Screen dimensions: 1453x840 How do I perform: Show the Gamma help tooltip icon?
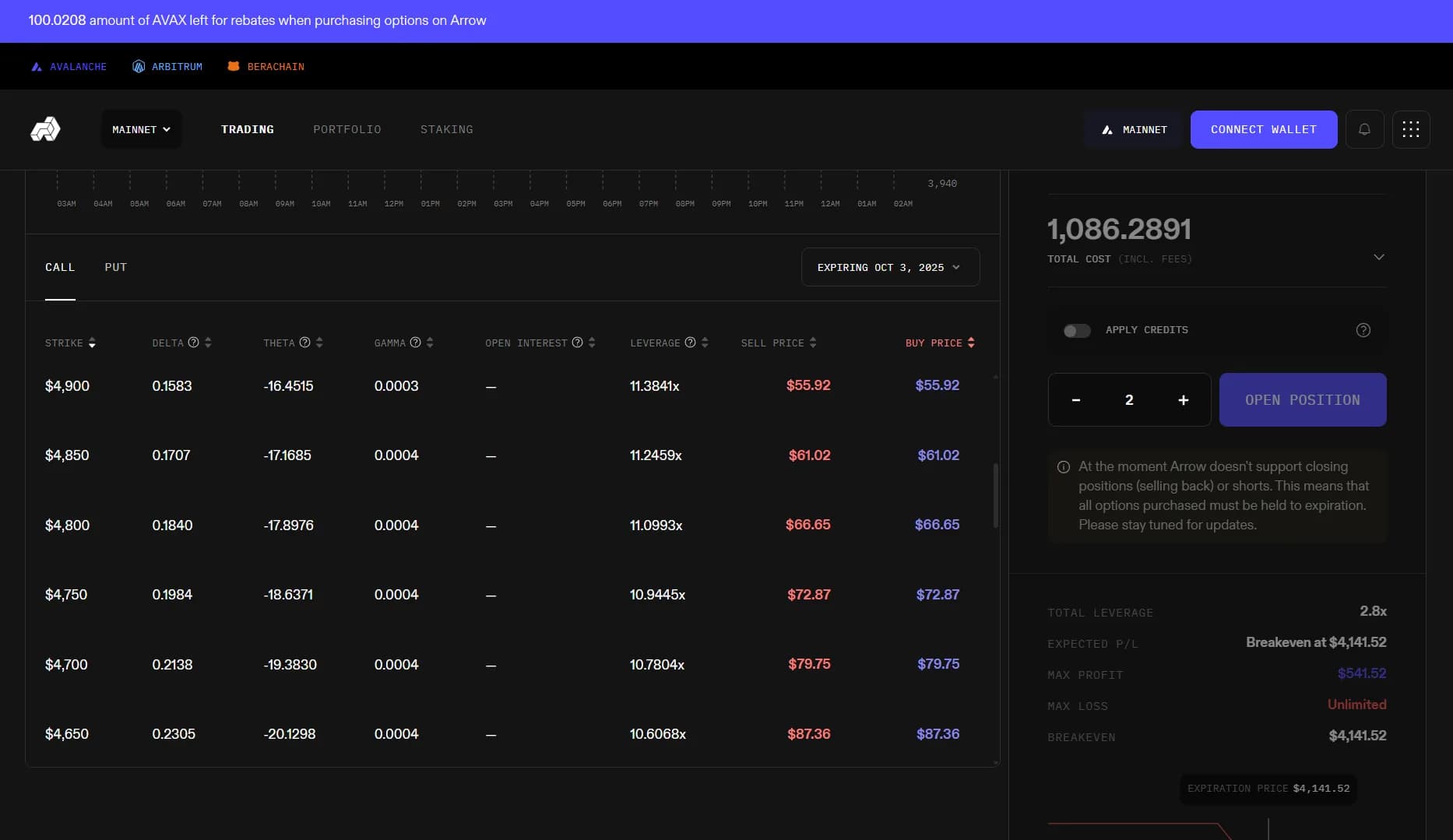(x=416, y=343)
